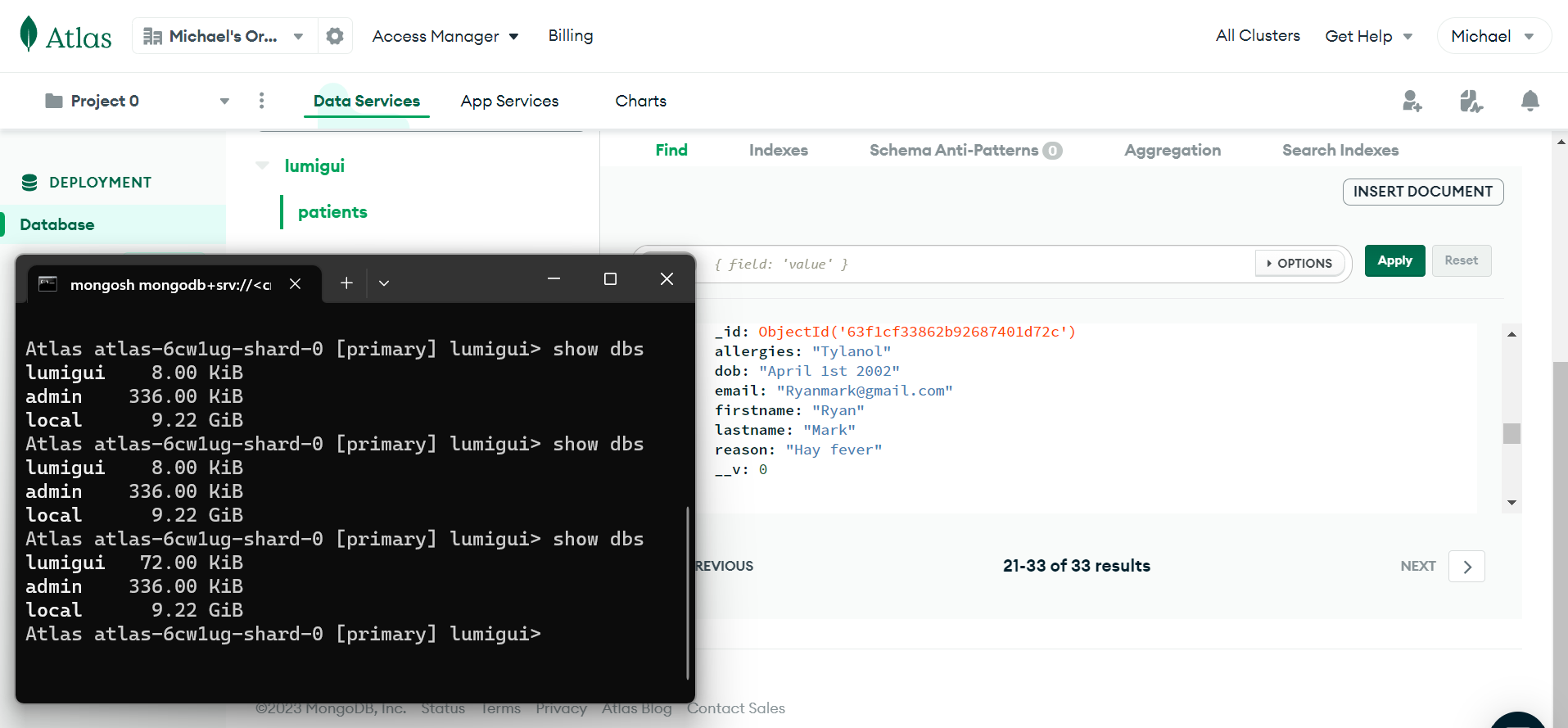Screen dimensions: 1568x728
Task: Click NEXT results link
Action: tap(1418, 566)
